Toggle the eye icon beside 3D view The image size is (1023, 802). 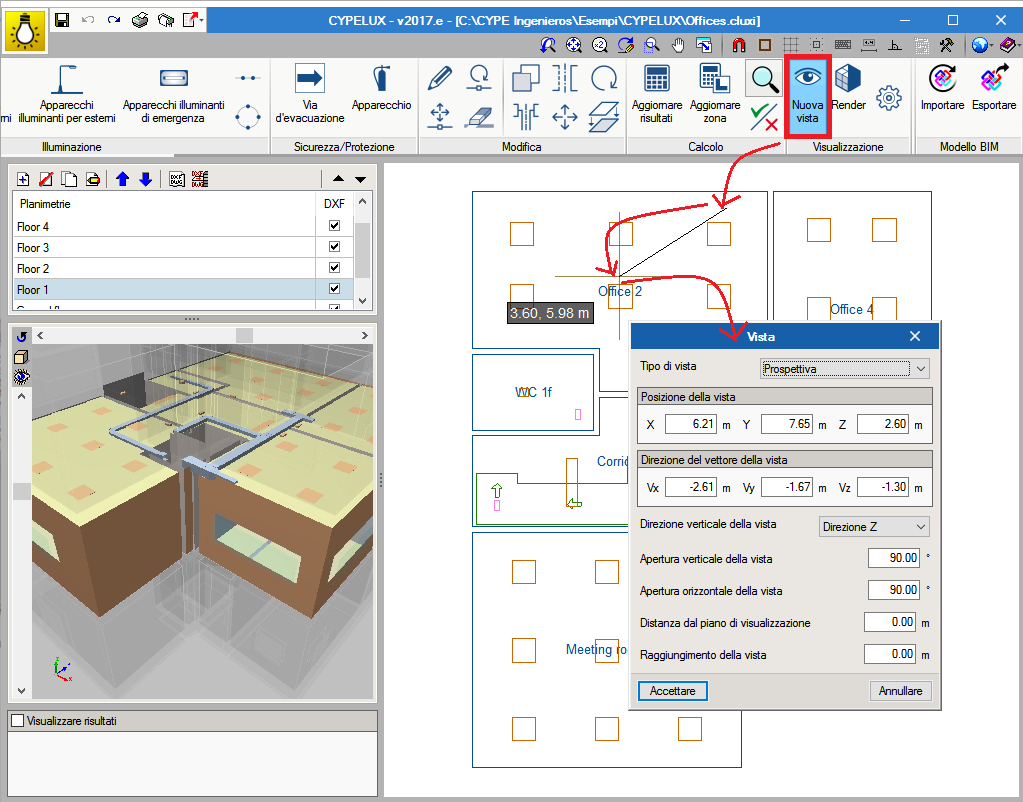click(x=22, y=377)
